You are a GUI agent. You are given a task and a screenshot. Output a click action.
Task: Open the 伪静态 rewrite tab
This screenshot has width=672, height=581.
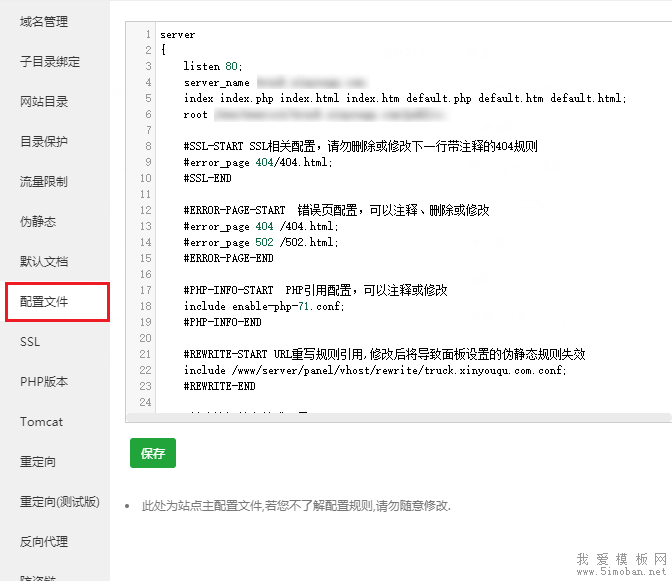pyautogui.click(x=38, y=222)
